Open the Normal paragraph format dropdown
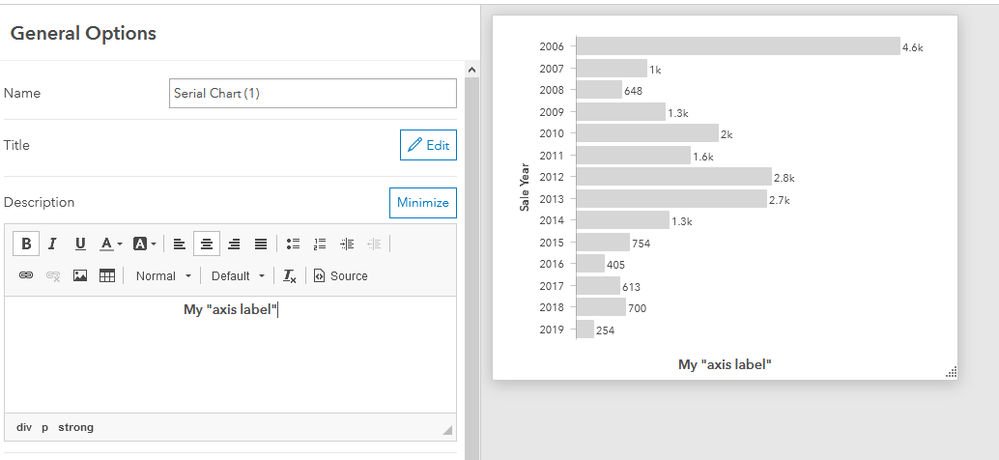This screenshot has height=460, width=999. pyautogui.click(x=163, y=276)
